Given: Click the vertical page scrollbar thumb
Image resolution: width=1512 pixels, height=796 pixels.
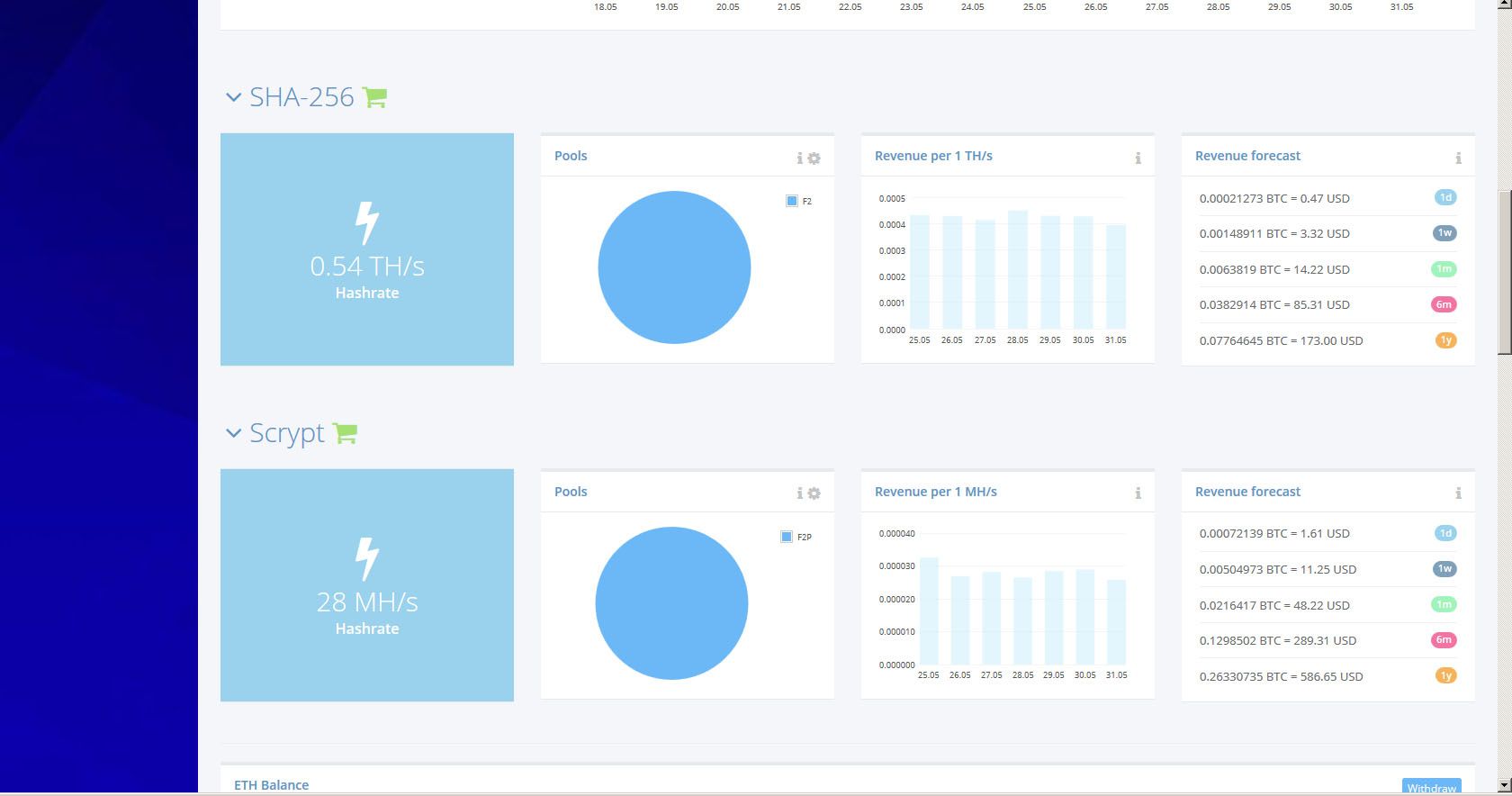Looking at the screenshot, I should pyautogui.click(x=1505, y=273).
